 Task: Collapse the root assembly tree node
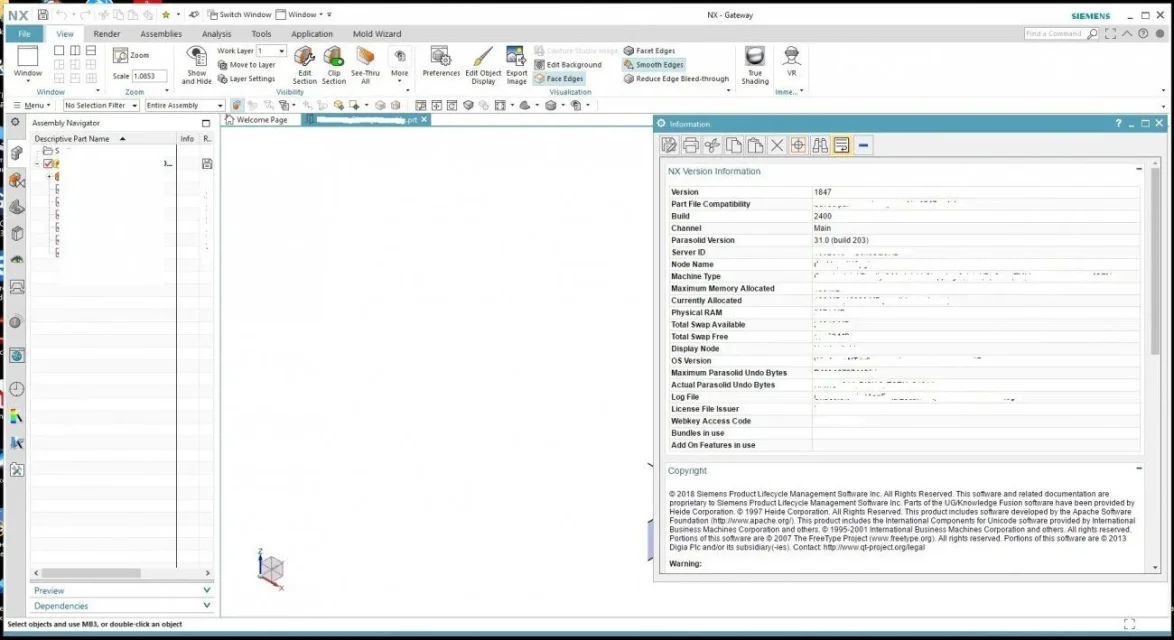37,163
